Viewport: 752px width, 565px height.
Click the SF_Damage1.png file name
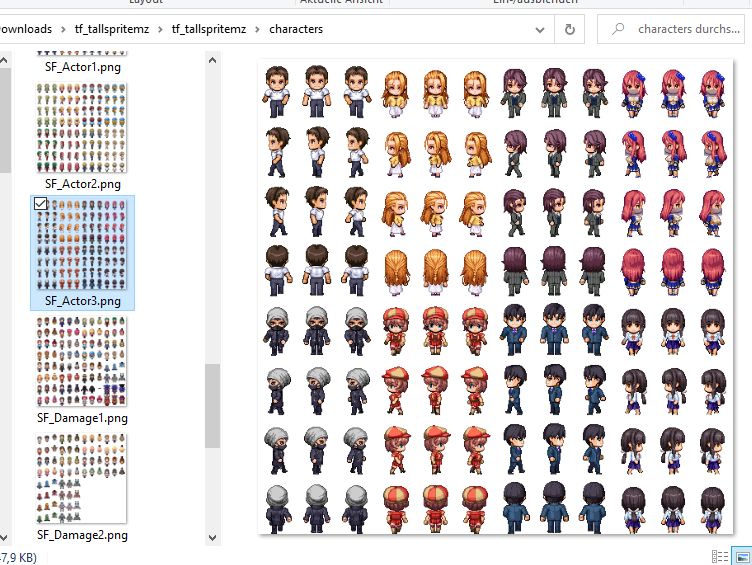82,418
